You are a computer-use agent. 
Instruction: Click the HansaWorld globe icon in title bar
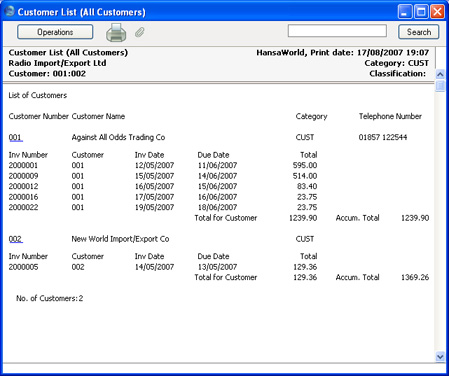click(x=9, y=11)
